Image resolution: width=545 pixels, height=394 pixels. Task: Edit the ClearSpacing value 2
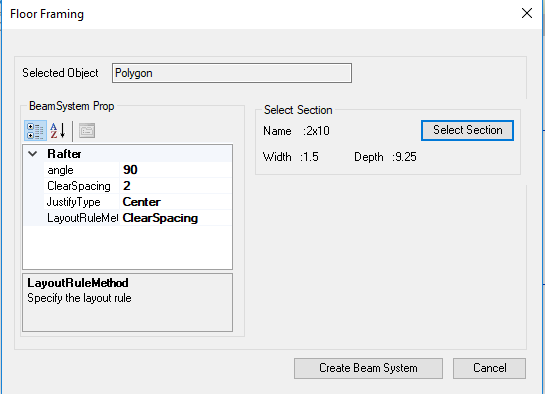pyautogui.click(x=176, y=186)
